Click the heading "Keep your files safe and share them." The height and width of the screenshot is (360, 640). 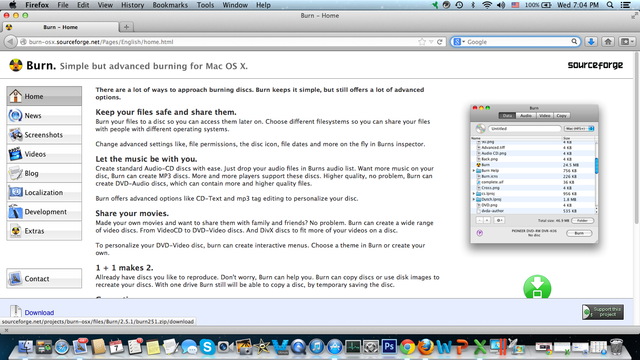pos(166,112)
